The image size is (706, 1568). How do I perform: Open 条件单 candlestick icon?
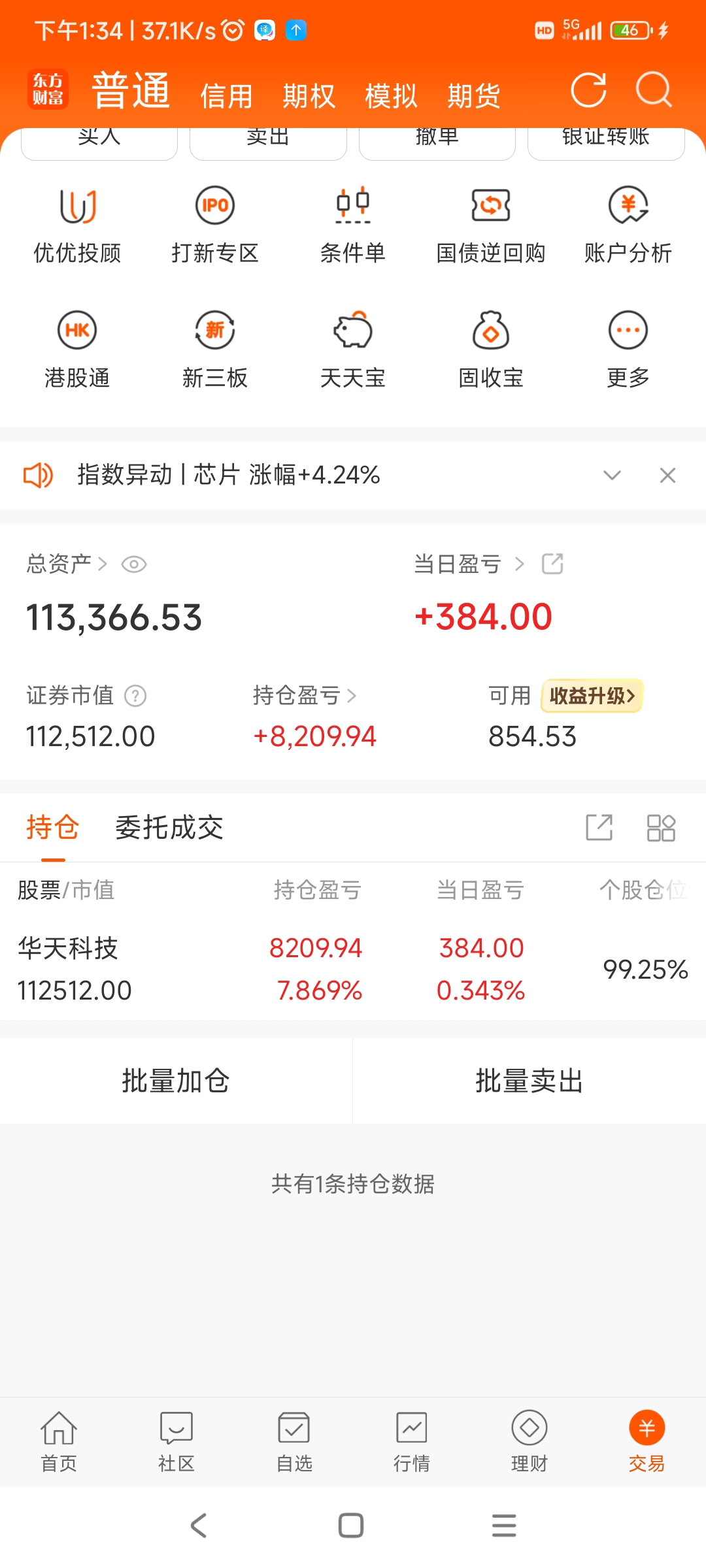coord(353,205)
